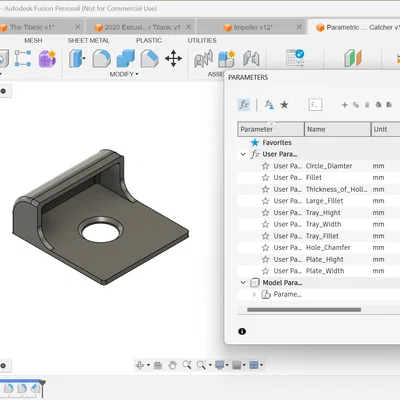
Task: Click the delete trash icon in Parameters
Action: click(367, 105)
